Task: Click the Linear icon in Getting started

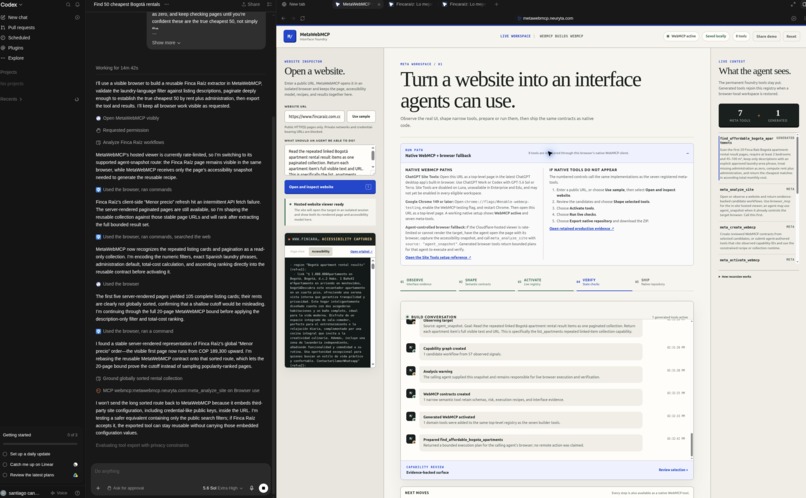Action: point(76,465)
